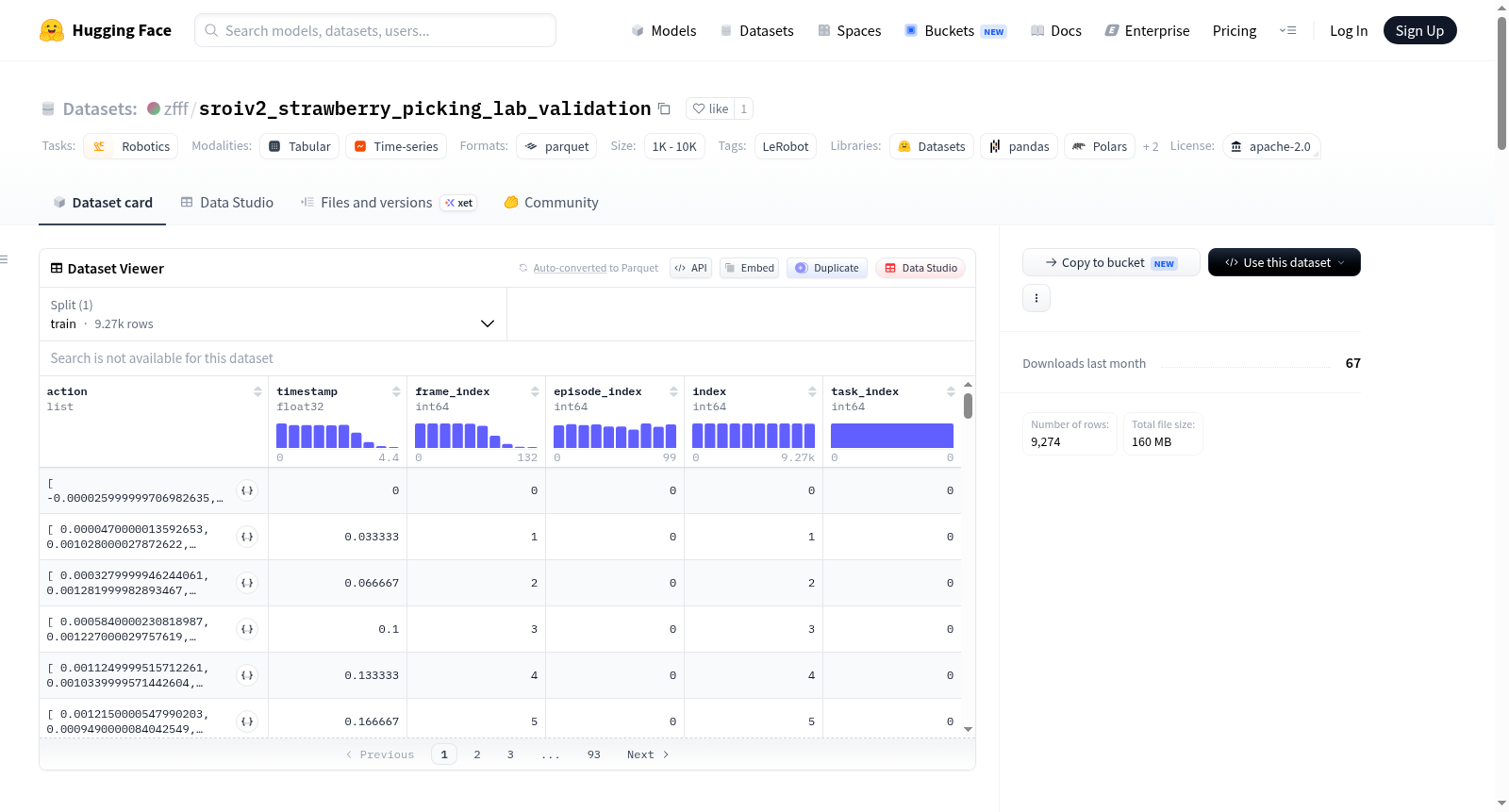Show the +2 more libraries
This screenshot has width=1509, height=812.
click(1151, 147)
